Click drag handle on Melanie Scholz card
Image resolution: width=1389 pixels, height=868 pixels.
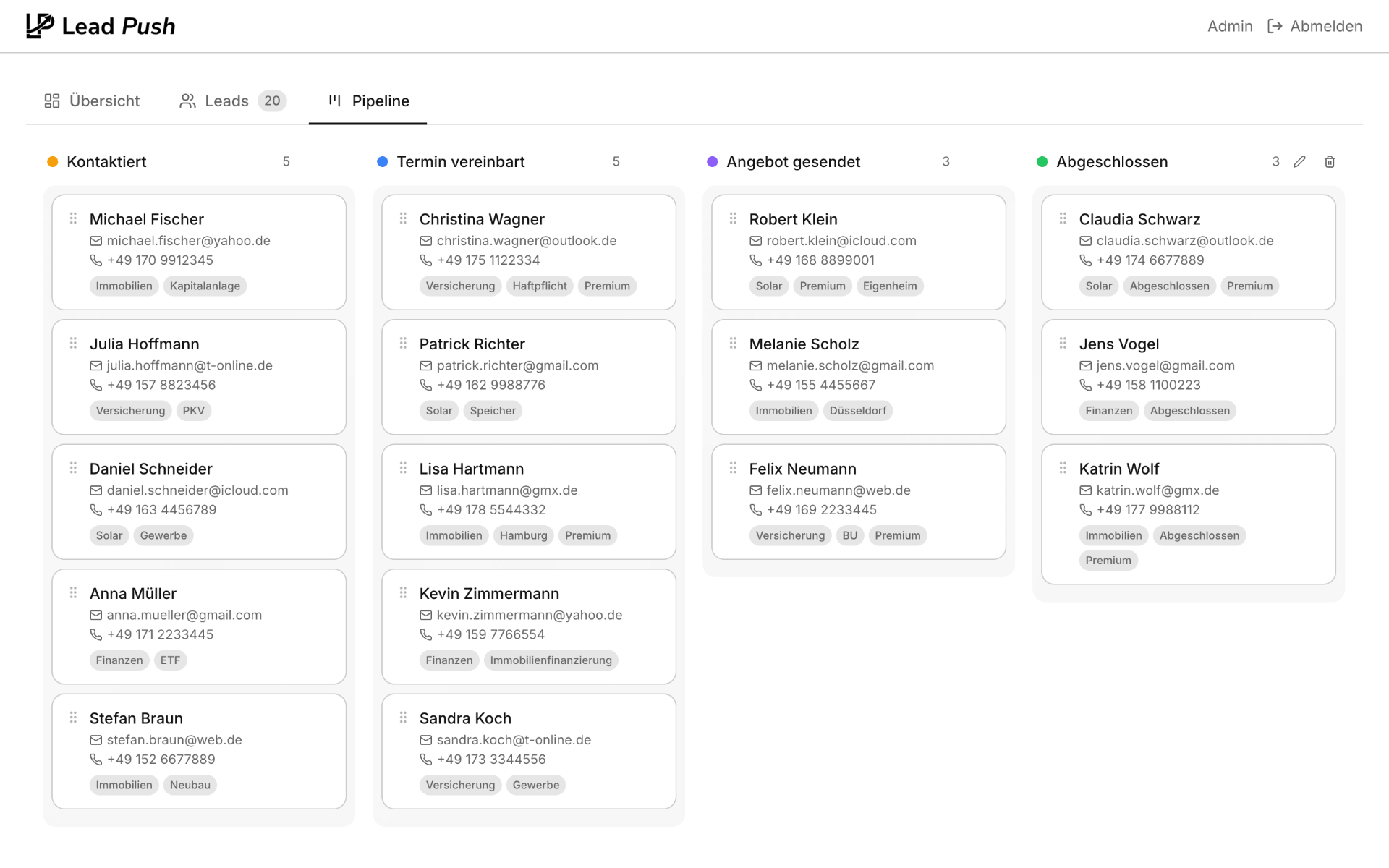pos(733,343)
